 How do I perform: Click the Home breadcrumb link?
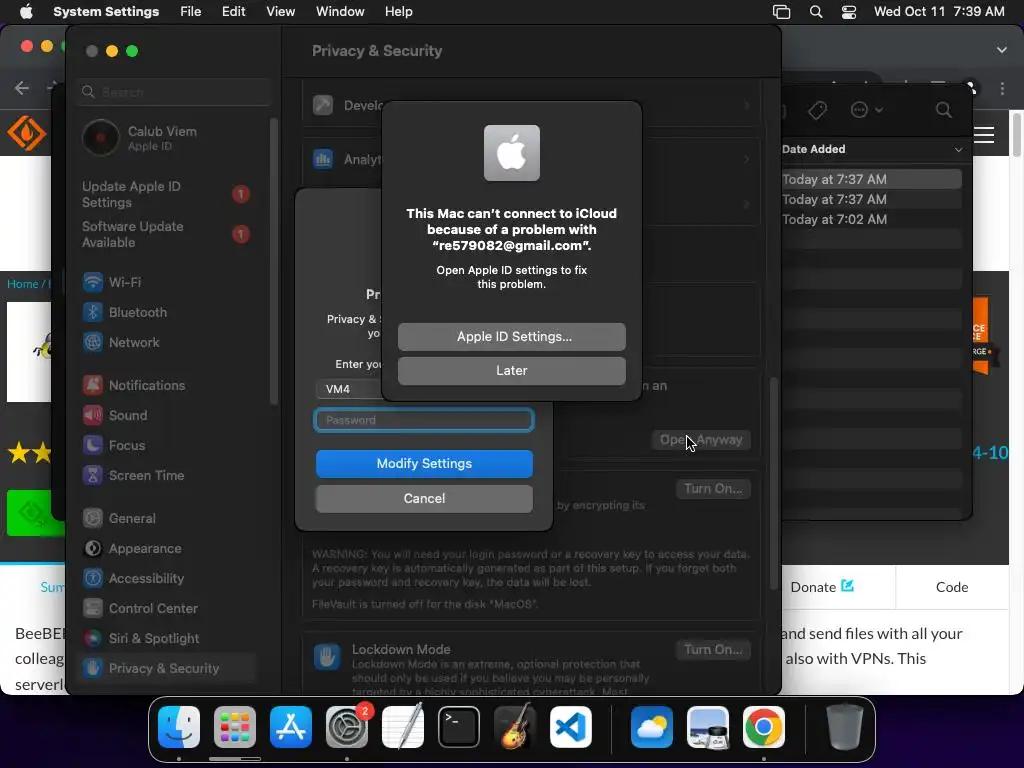click(22, 284)
